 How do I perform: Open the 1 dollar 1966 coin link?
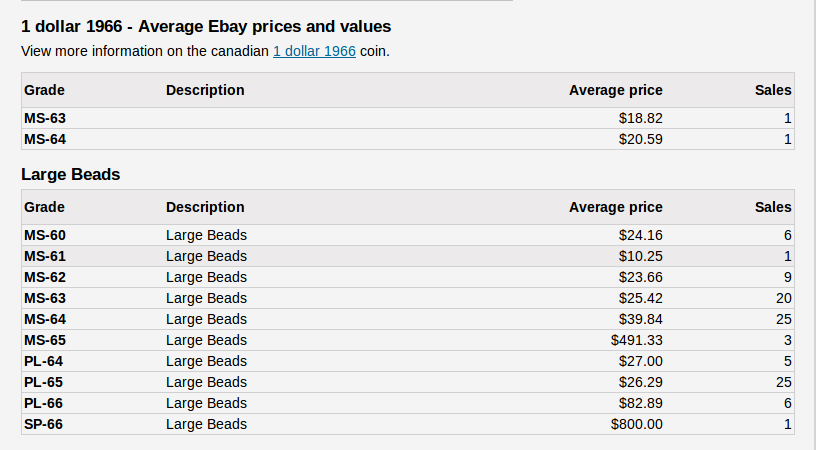click(x=314, y=52)
